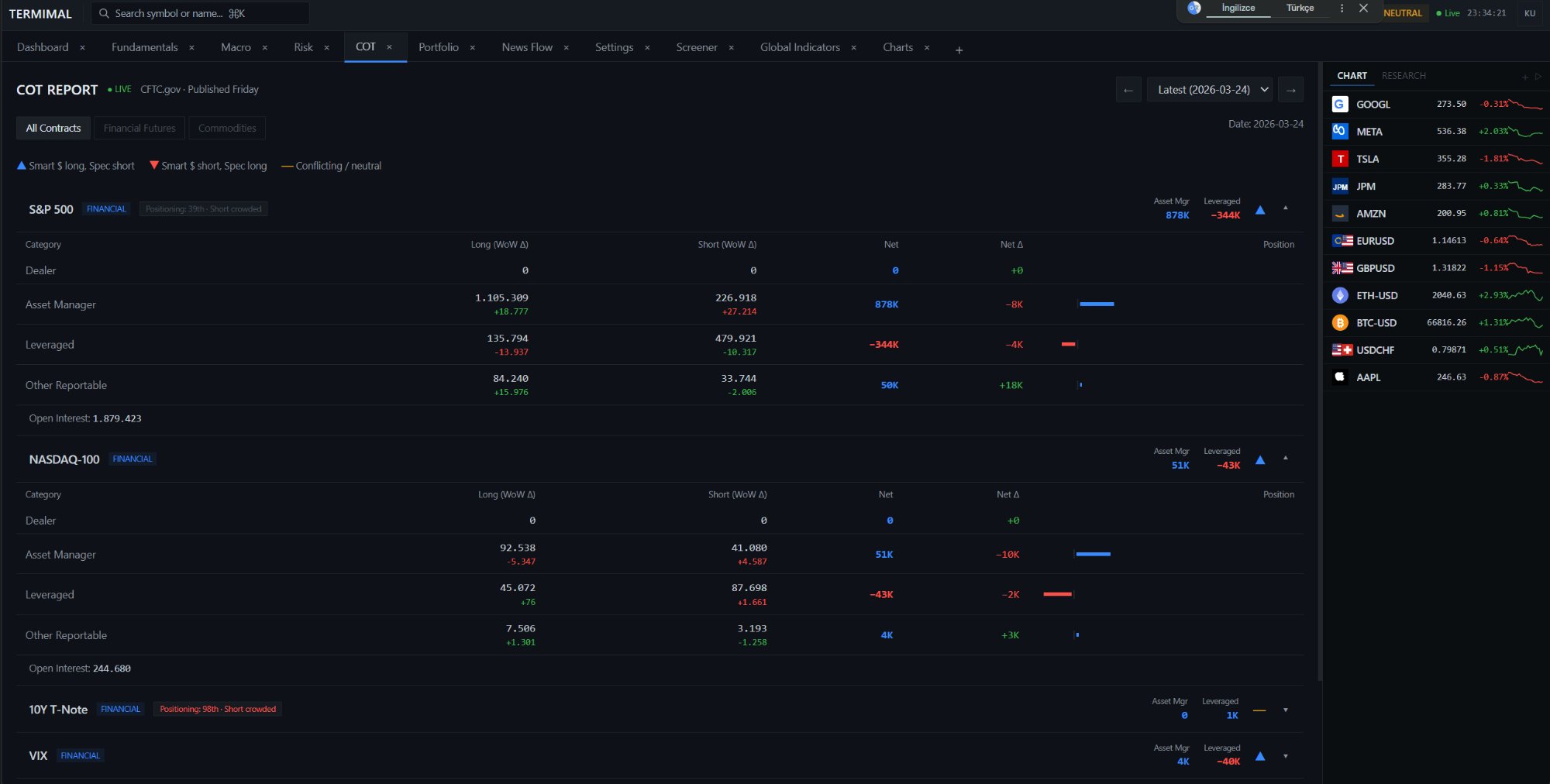
Task: Open translate popup options menu
Action: click(1342, 9)
